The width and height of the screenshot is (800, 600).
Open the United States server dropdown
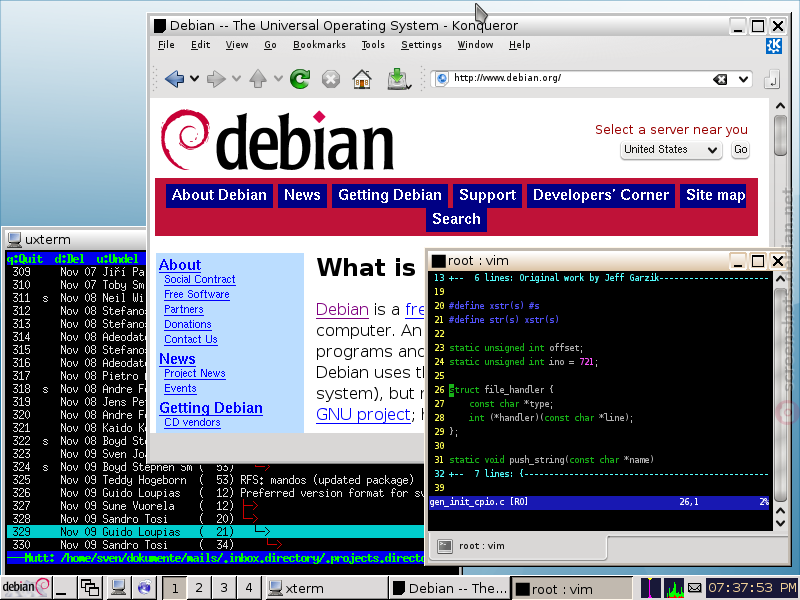[671, 150]
